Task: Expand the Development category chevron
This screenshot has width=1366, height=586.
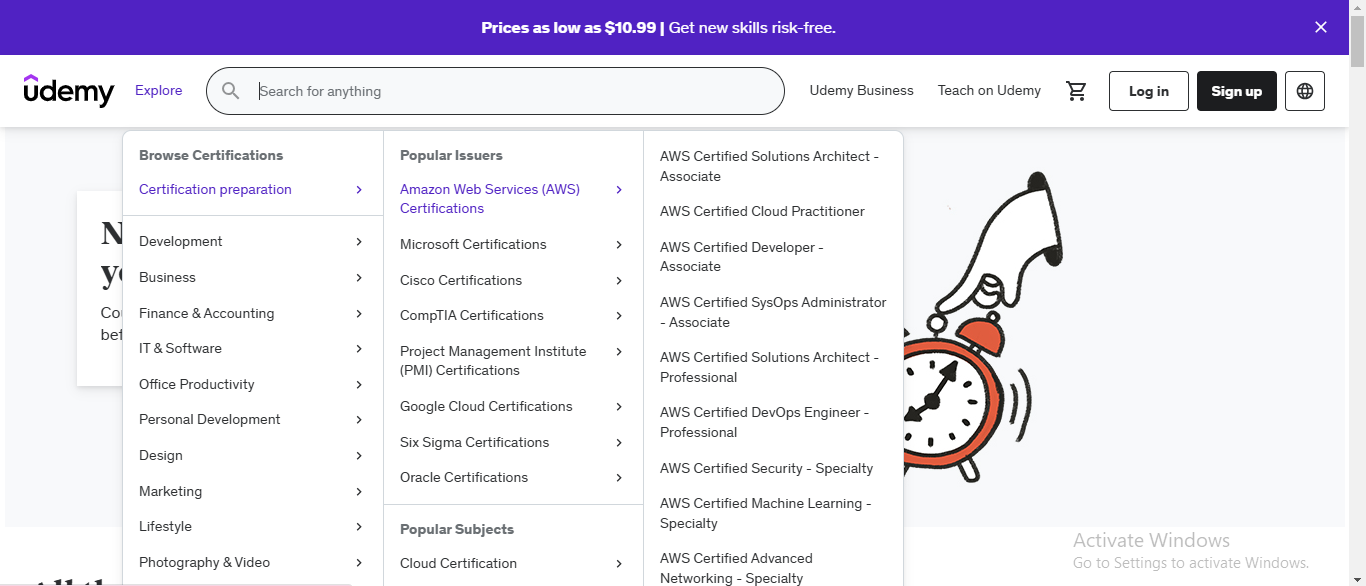Action: [359, 242]
